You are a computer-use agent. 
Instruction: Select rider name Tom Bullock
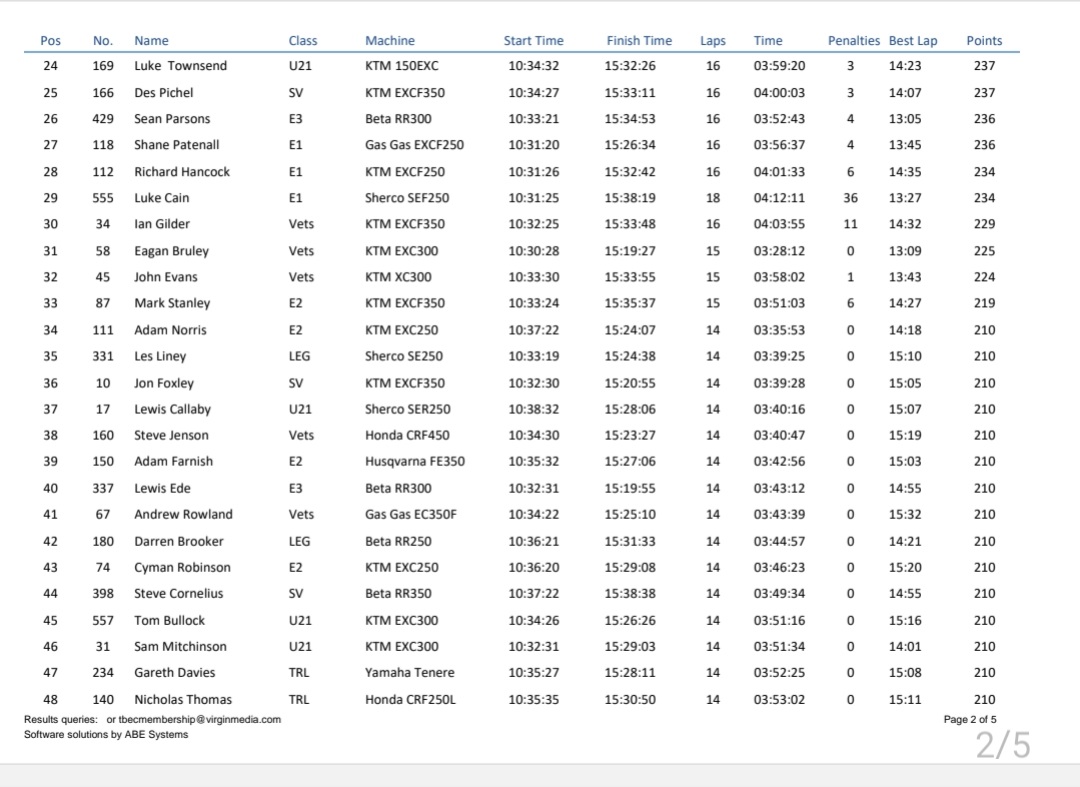coord(169,620)
